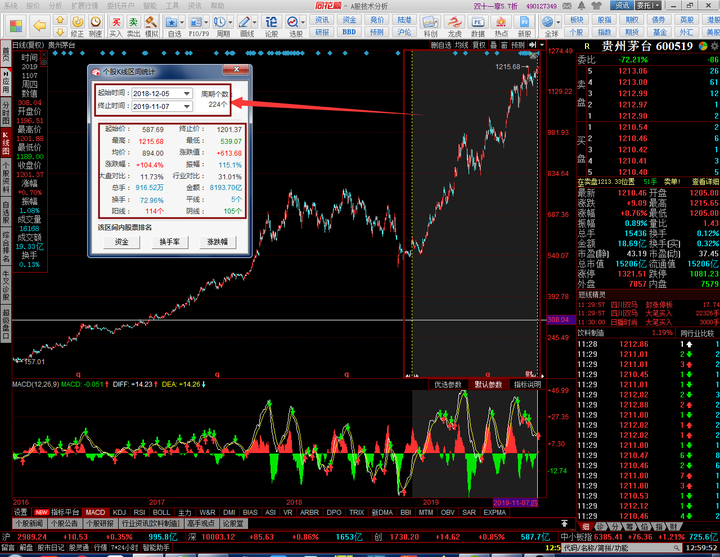Click the green 卖出 sell icon

point(133,22)
